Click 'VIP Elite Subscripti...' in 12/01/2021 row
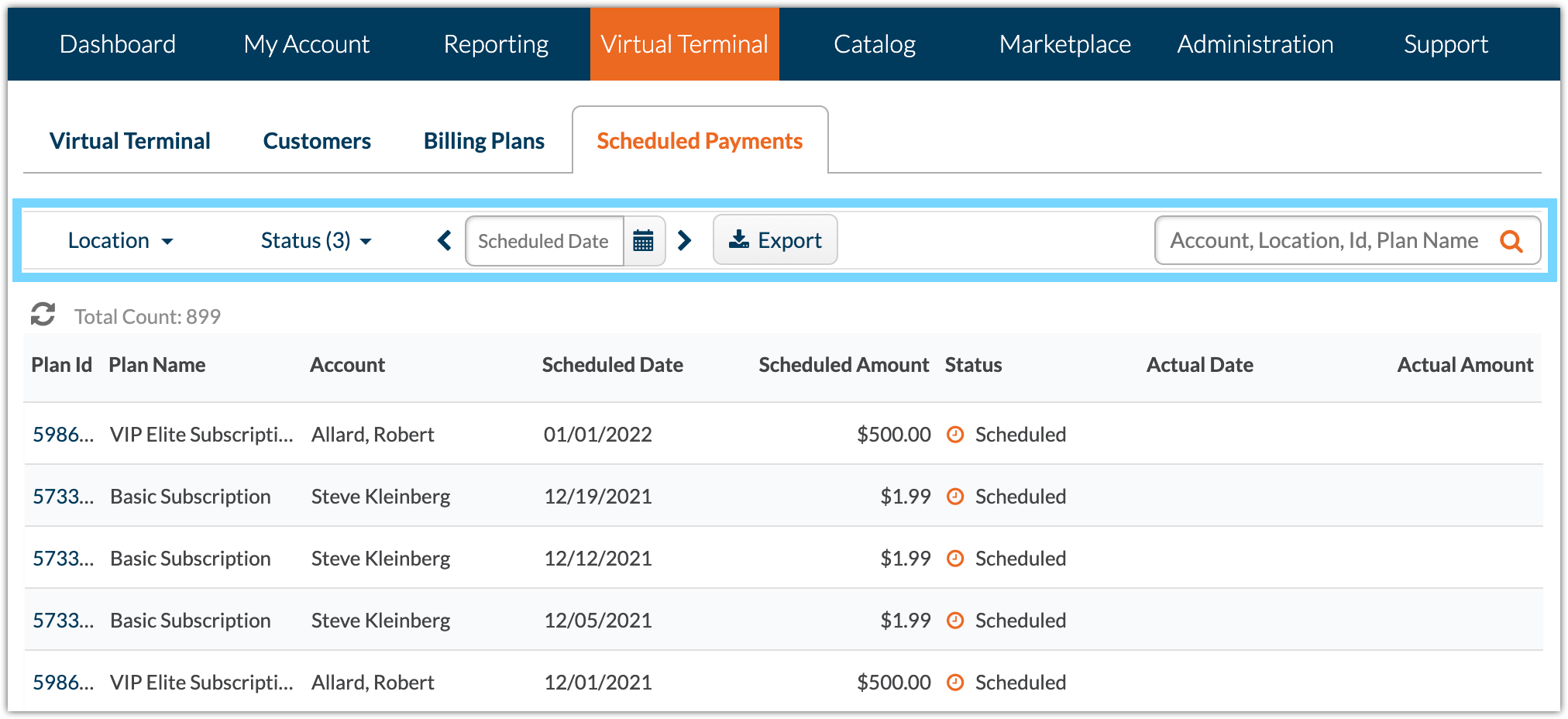 click(201, 683)
